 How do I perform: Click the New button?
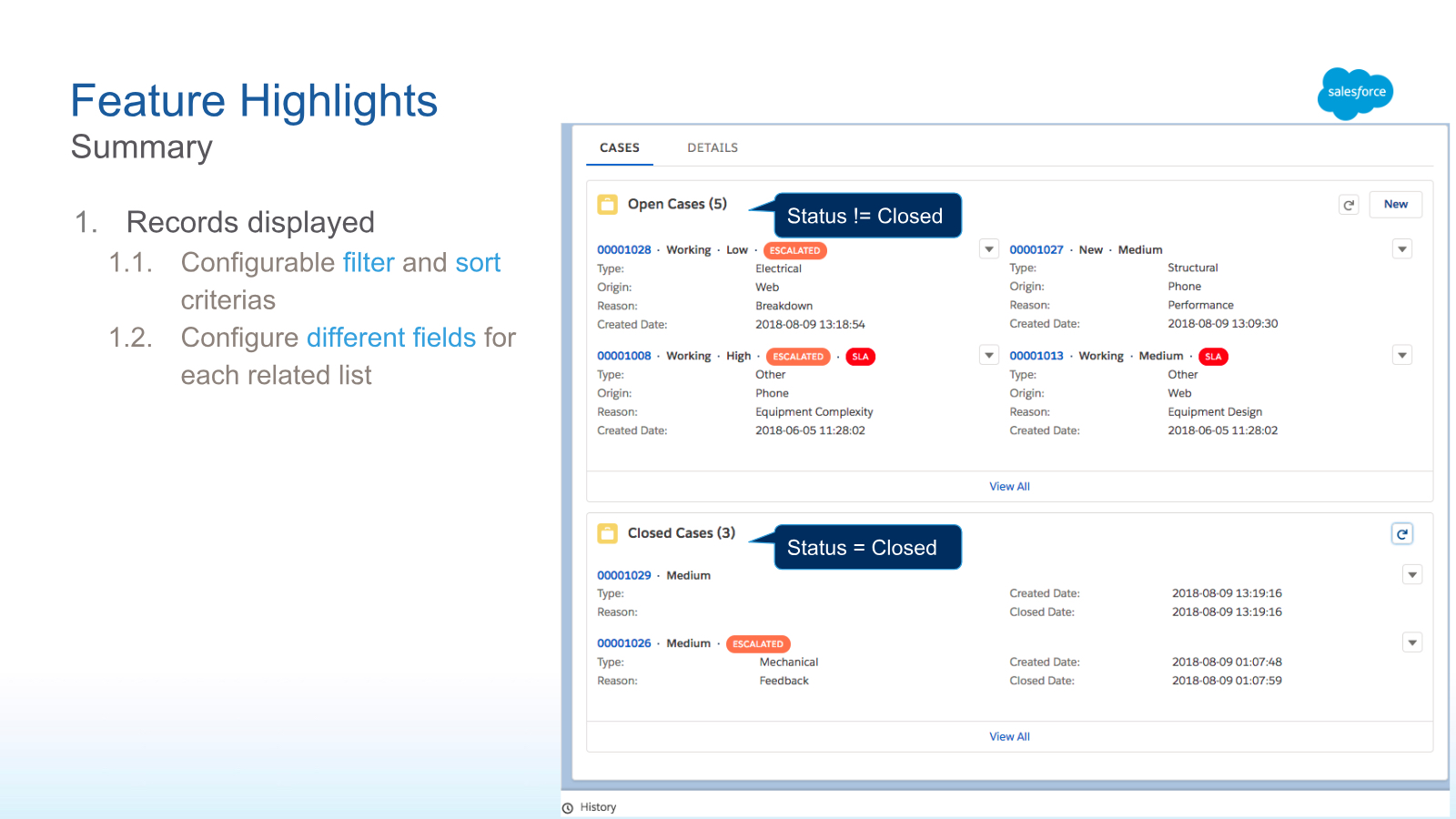[1396, 204]
